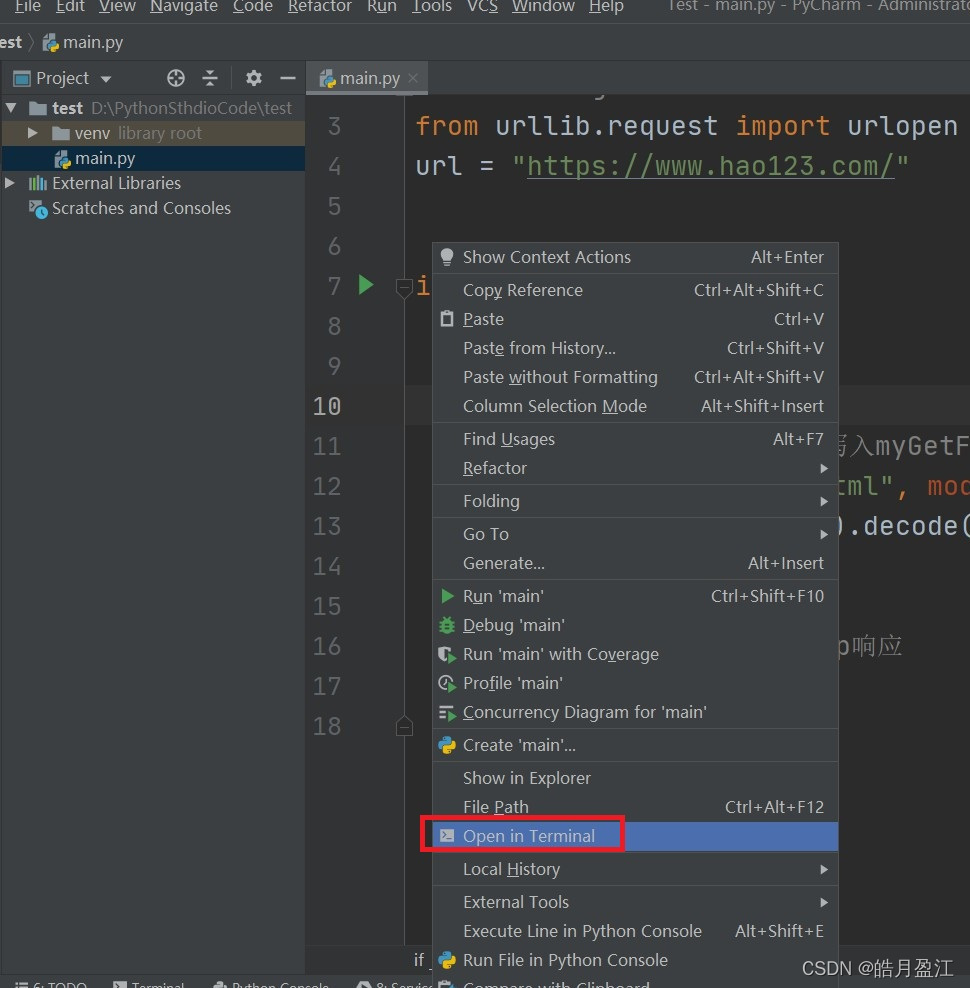Click the Paste clipboard icon
Viewport: 970px width, 988px height.
pyautogui.click(x=447, y=319)
